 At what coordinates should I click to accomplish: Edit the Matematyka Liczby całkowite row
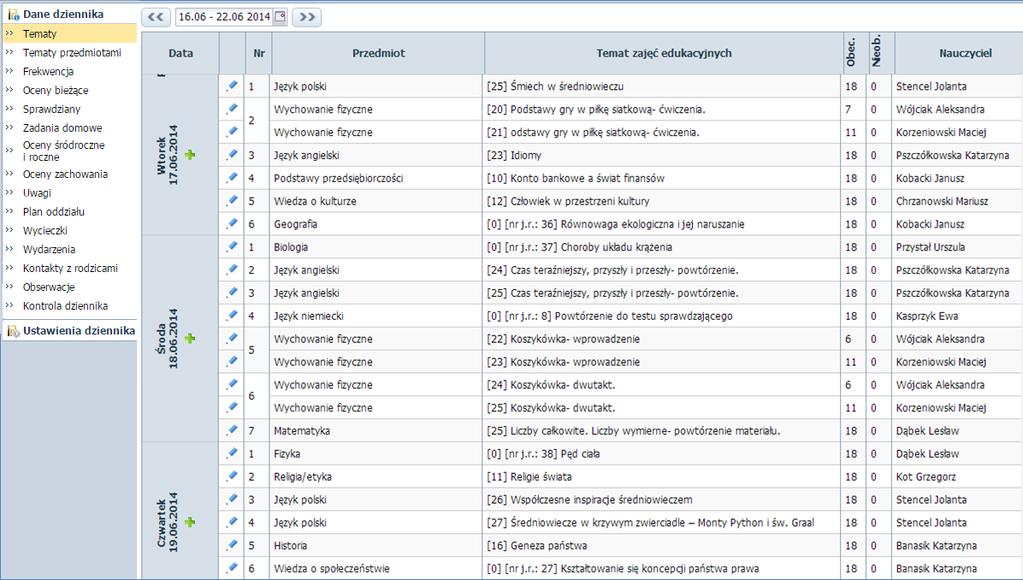(232, 430)
